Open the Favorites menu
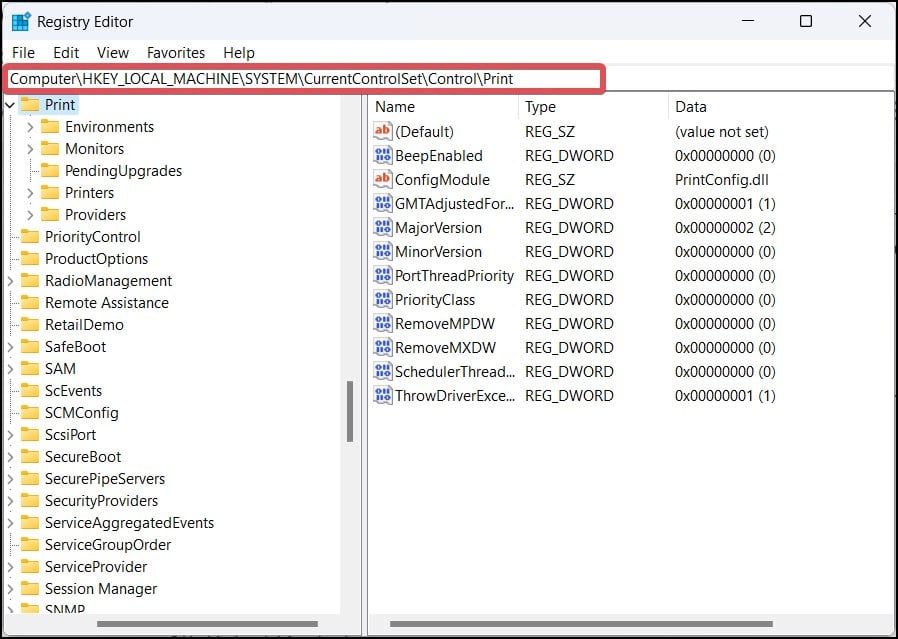 click(176, 53)
